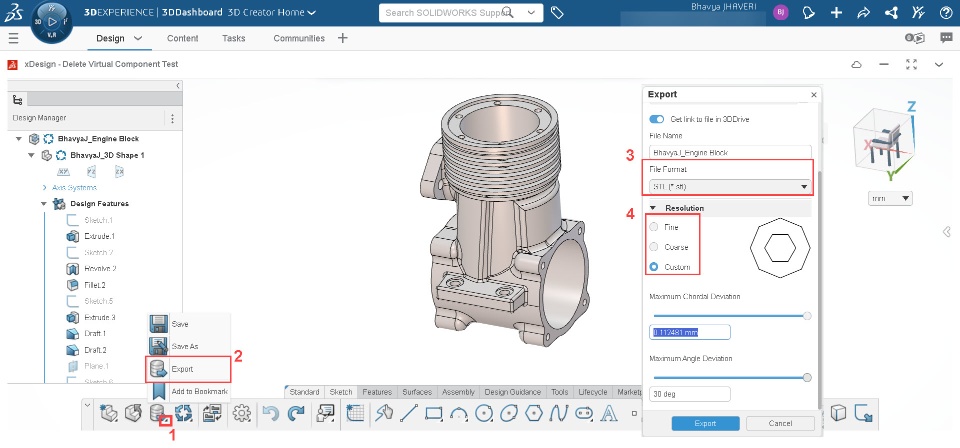Image resolution: width=960 pixels, height=448 pixels.
Task: Open the mm units dropdown
Action: 891,199
